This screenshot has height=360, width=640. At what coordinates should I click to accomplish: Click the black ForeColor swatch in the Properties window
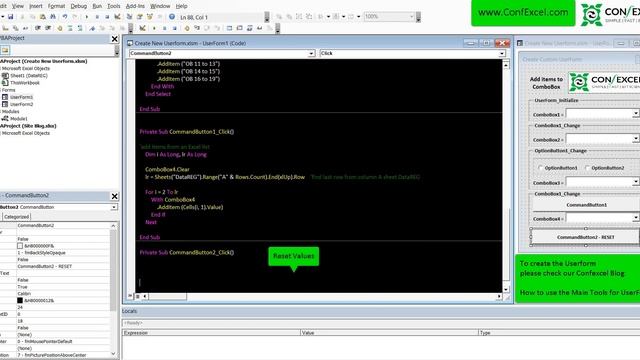pos(20,300)
